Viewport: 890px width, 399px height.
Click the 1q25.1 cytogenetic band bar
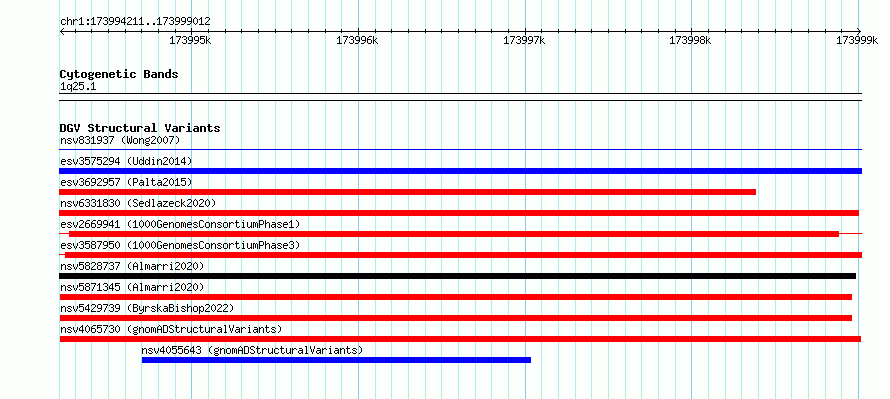click(460, 97)
